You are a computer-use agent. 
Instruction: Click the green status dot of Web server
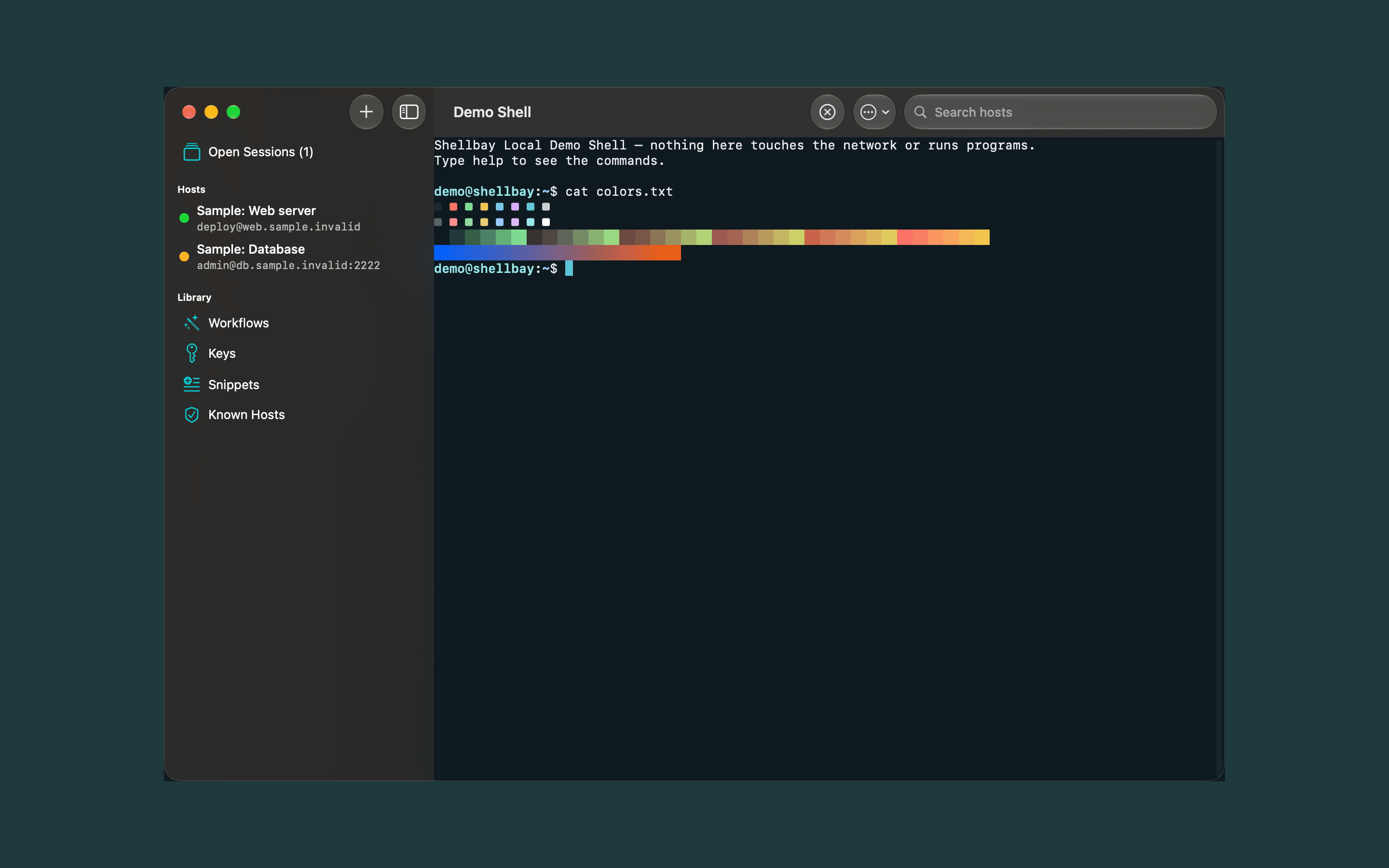coord(184,218)
